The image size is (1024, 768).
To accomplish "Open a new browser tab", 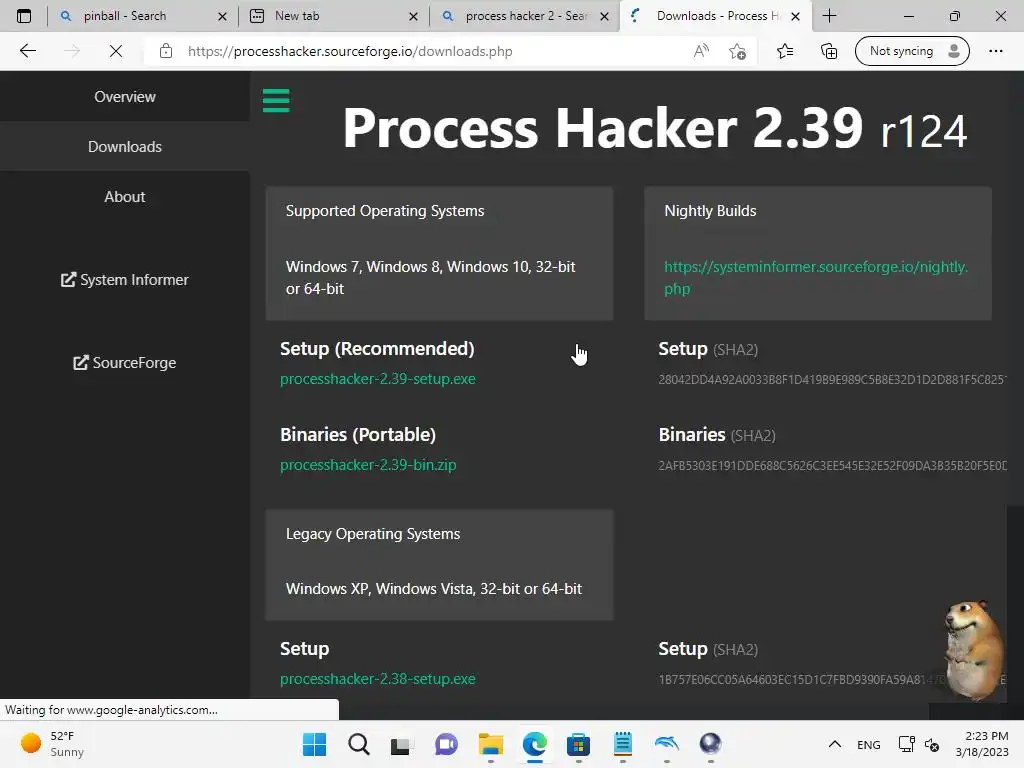I will click(x=829, y=16).
